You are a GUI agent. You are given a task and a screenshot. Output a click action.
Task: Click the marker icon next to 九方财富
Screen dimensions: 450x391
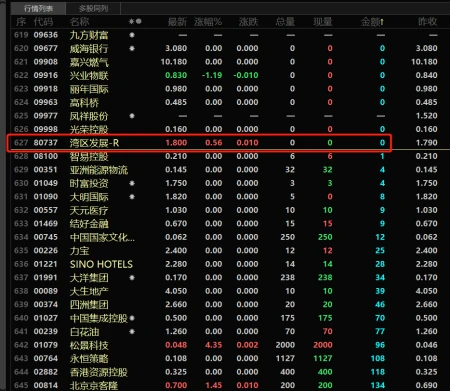(132, 35)
